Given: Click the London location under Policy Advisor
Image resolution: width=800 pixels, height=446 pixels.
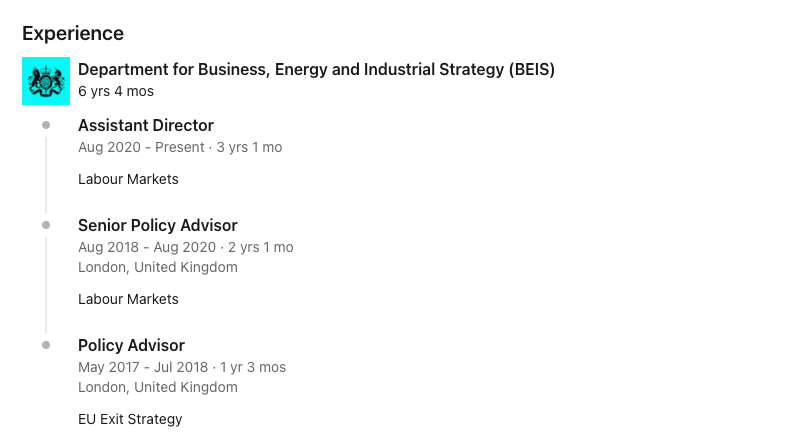Looking at the screenshot, I should pos(158,387).
